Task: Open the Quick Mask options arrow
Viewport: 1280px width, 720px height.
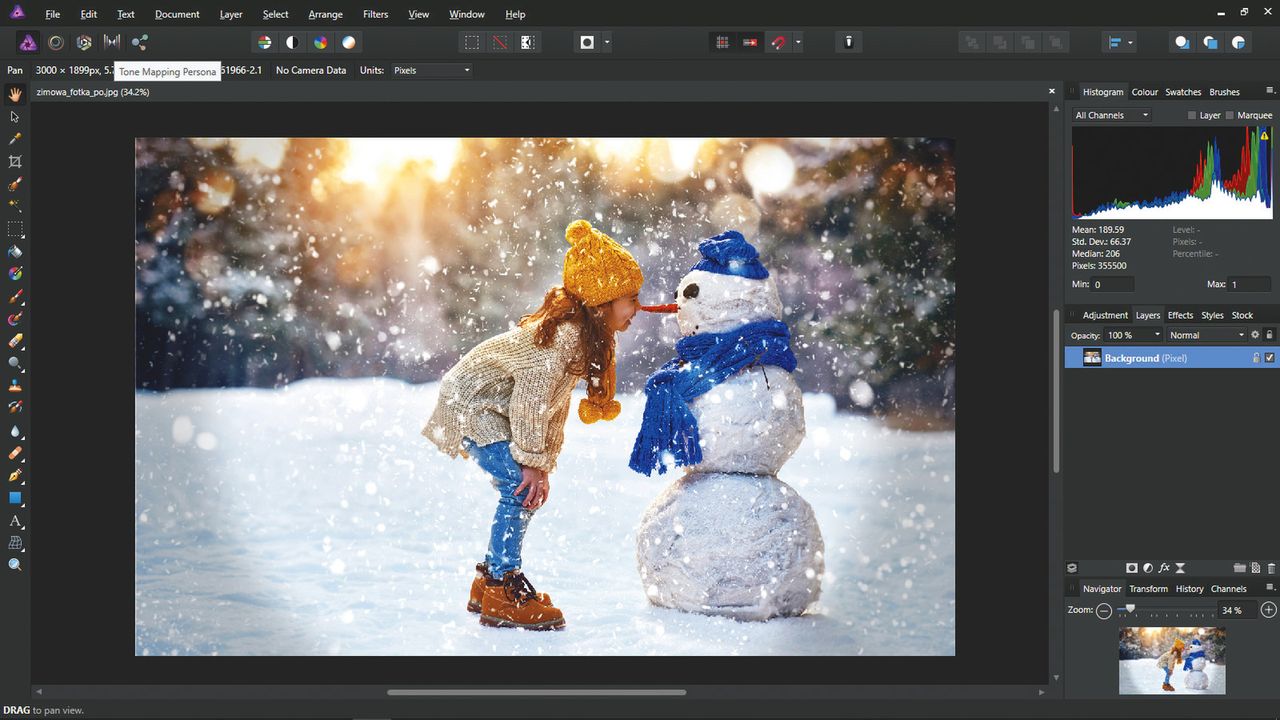Action: (x=607, y=43)
